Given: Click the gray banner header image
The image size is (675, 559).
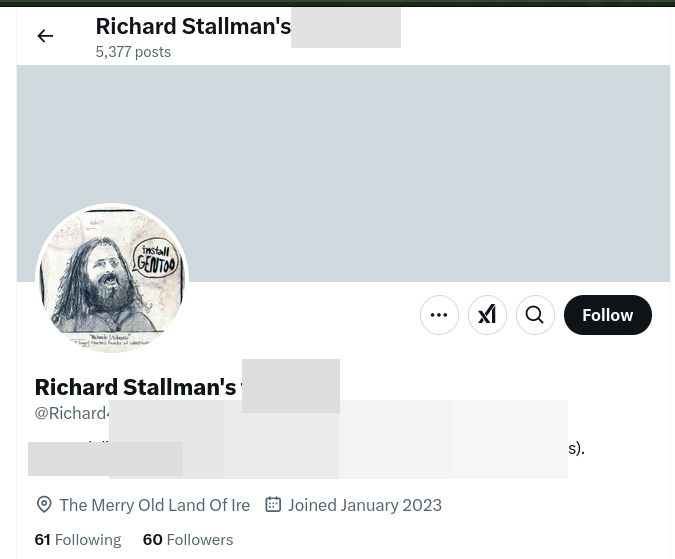Looking at the screenshot, I should pyautogui.click(x=343, y=173).
